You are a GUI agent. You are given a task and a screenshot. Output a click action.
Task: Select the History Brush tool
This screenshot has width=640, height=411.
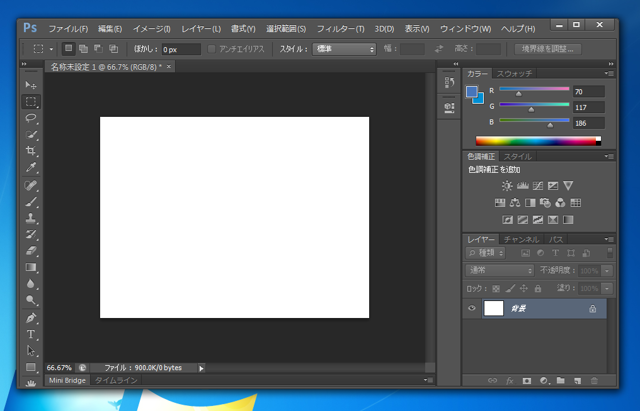pos(31,234)
